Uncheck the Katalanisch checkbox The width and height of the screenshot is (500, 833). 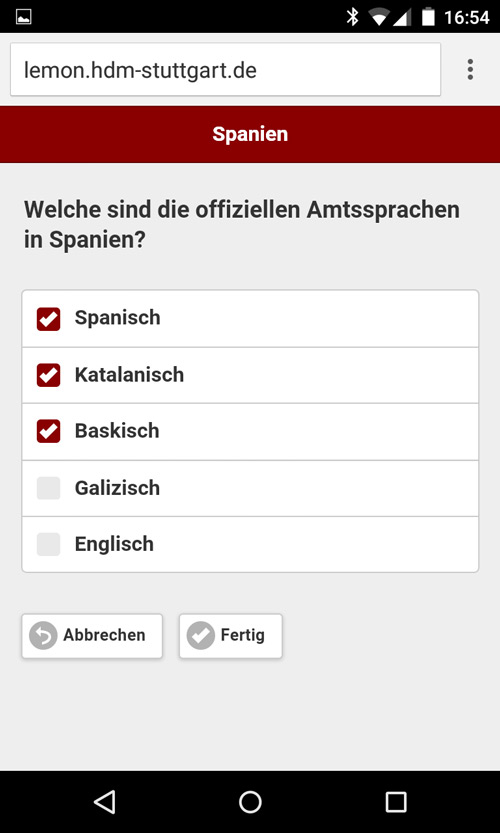(48, 375)
